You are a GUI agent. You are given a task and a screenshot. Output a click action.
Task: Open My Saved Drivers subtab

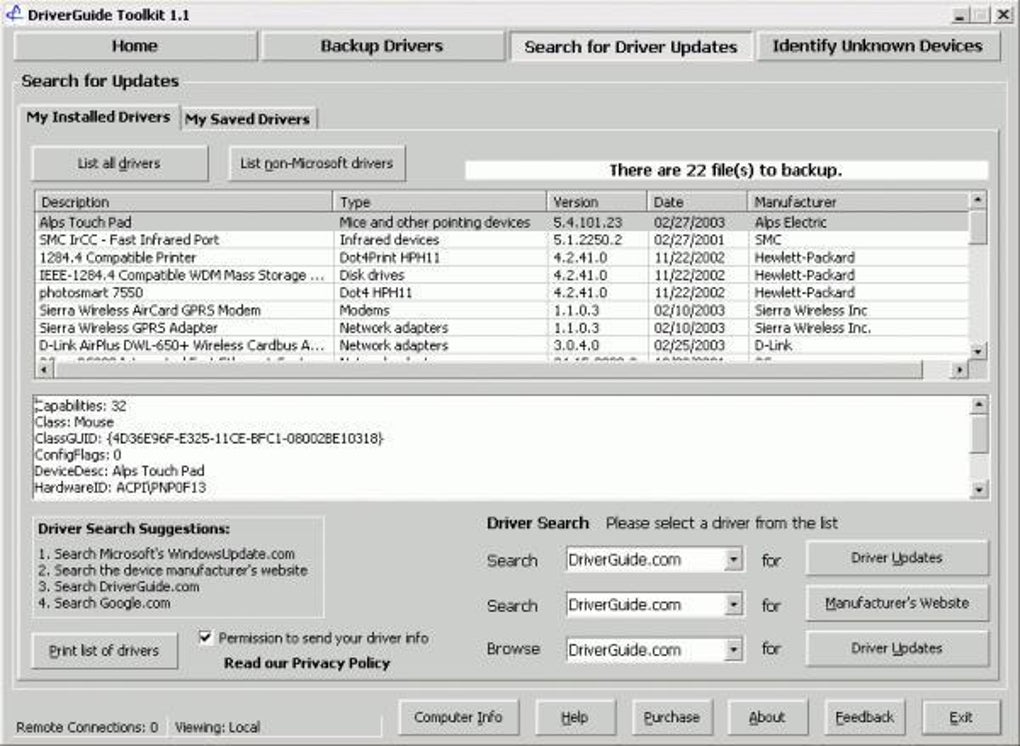(247, 119)
